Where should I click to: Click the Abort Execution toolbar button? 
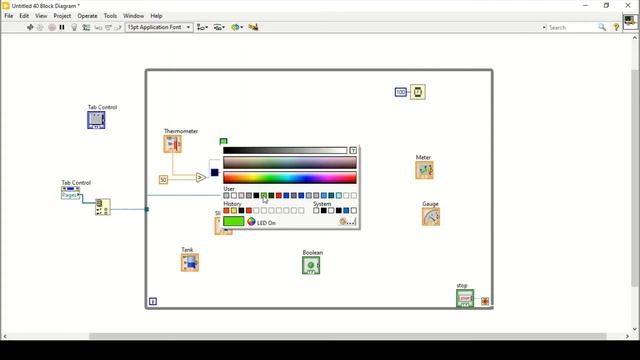point(52,27)
